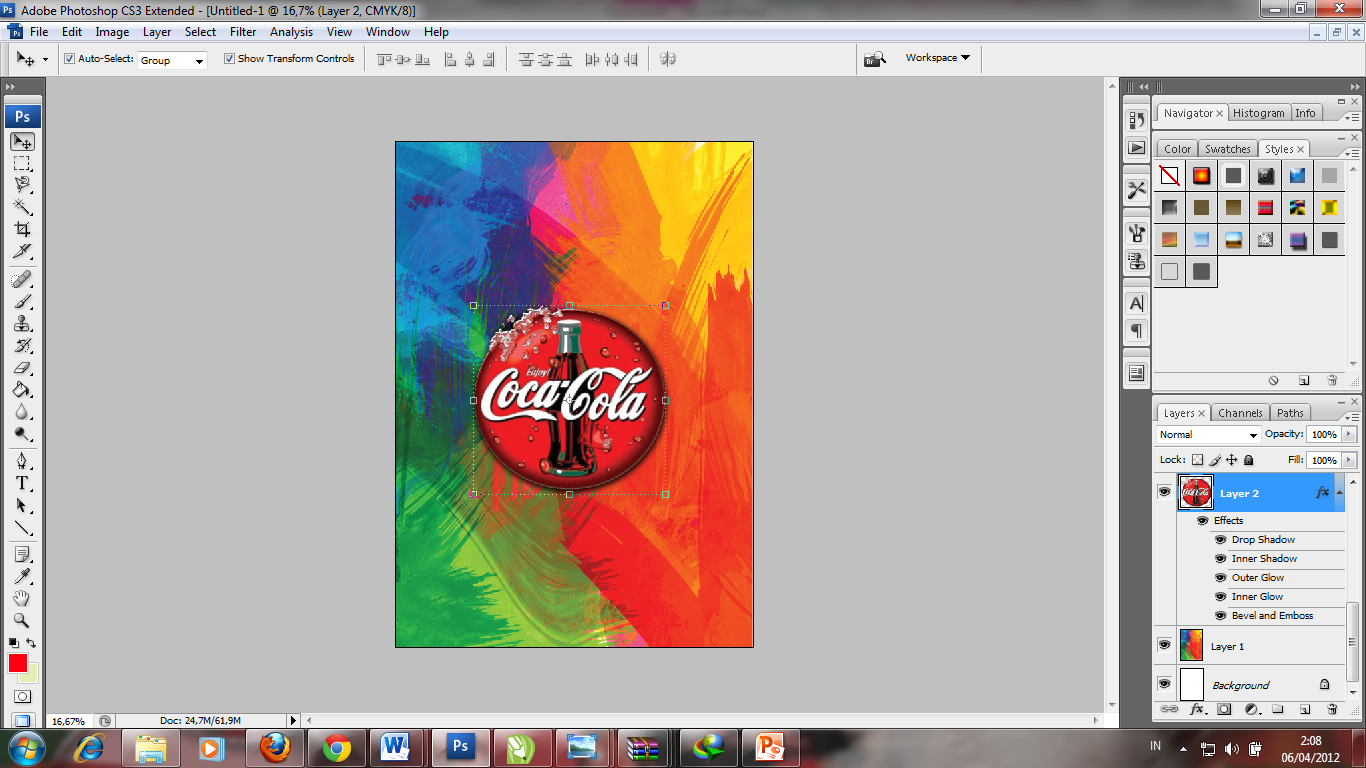Select the Healing Brush tool
The width and height of the screenshot is (1366, 768).
(22, 279)
